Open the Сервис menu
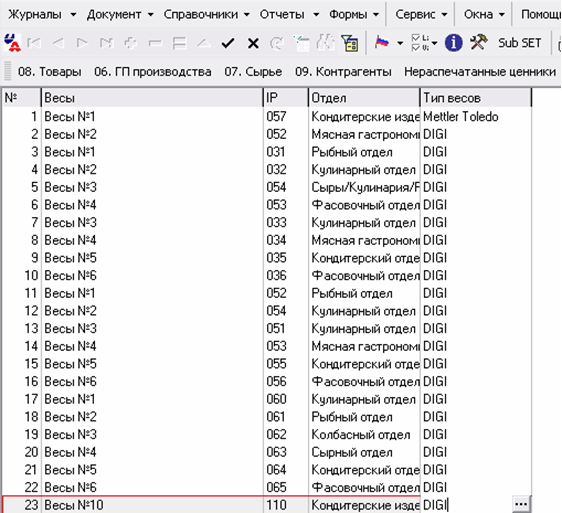This screenshot has height=513, width=562. coord(415,14)
